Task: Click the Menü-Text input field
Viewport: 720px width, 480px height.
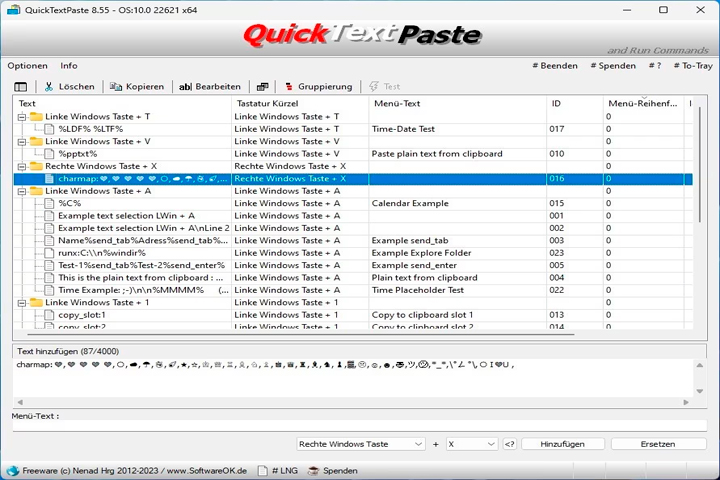Action: (x=360, y=426)
